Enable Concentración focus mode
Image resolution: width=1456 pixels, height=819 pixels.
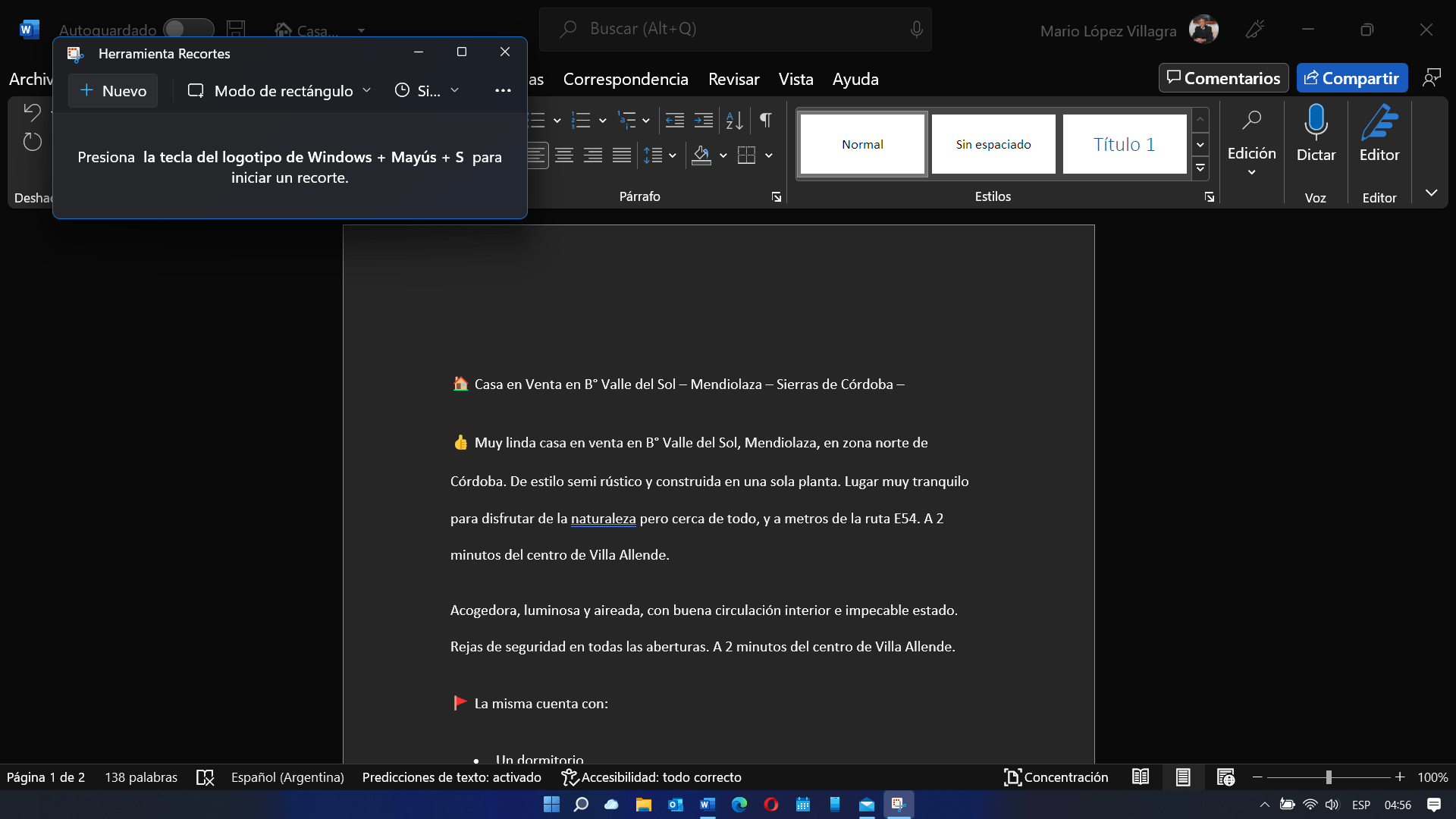pyautogui.click(x=1056, y=777)
